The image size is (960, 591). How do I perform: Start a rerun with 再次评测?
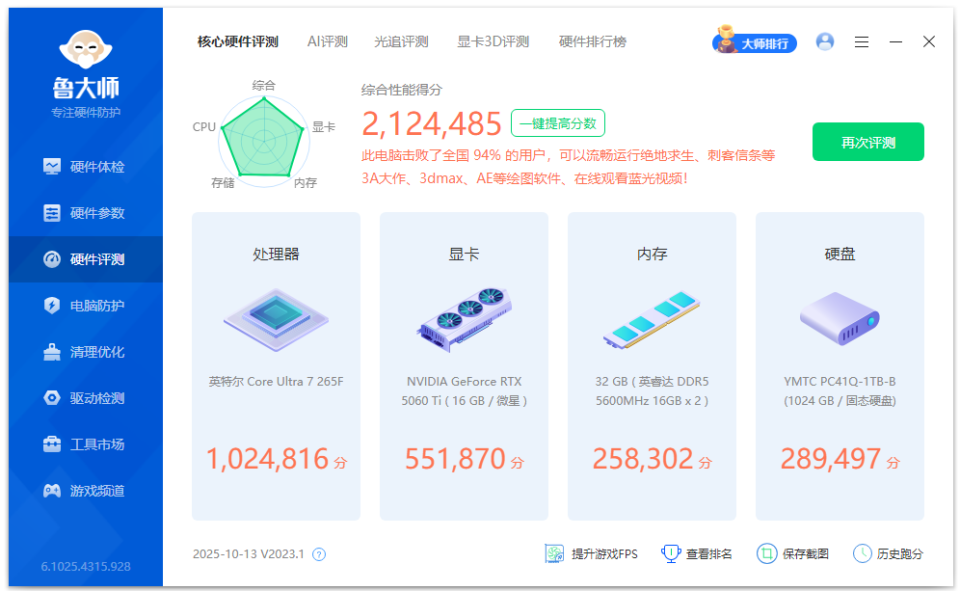(x=867, y=142)
